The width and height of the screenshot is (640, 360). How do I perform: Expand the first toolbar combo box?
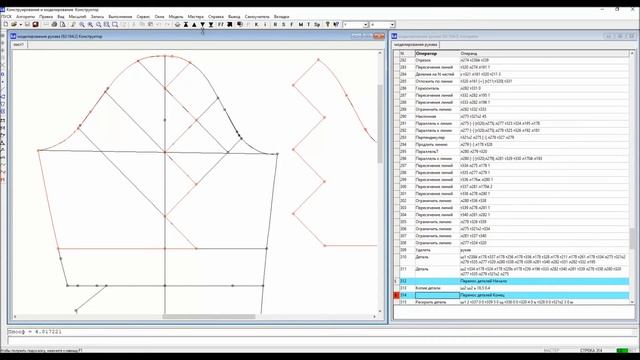click(x=365, y=24)
